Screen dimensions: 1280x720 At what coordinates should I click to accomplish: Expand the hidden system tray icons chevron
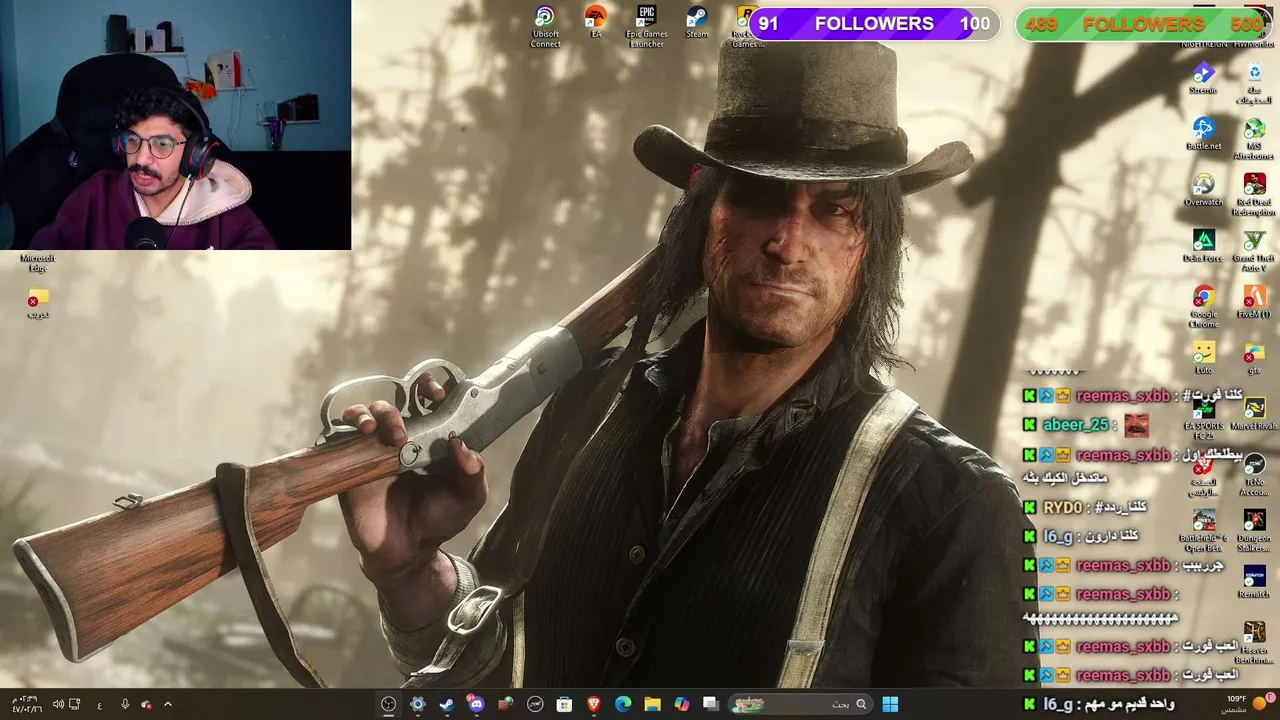(167, 704)
